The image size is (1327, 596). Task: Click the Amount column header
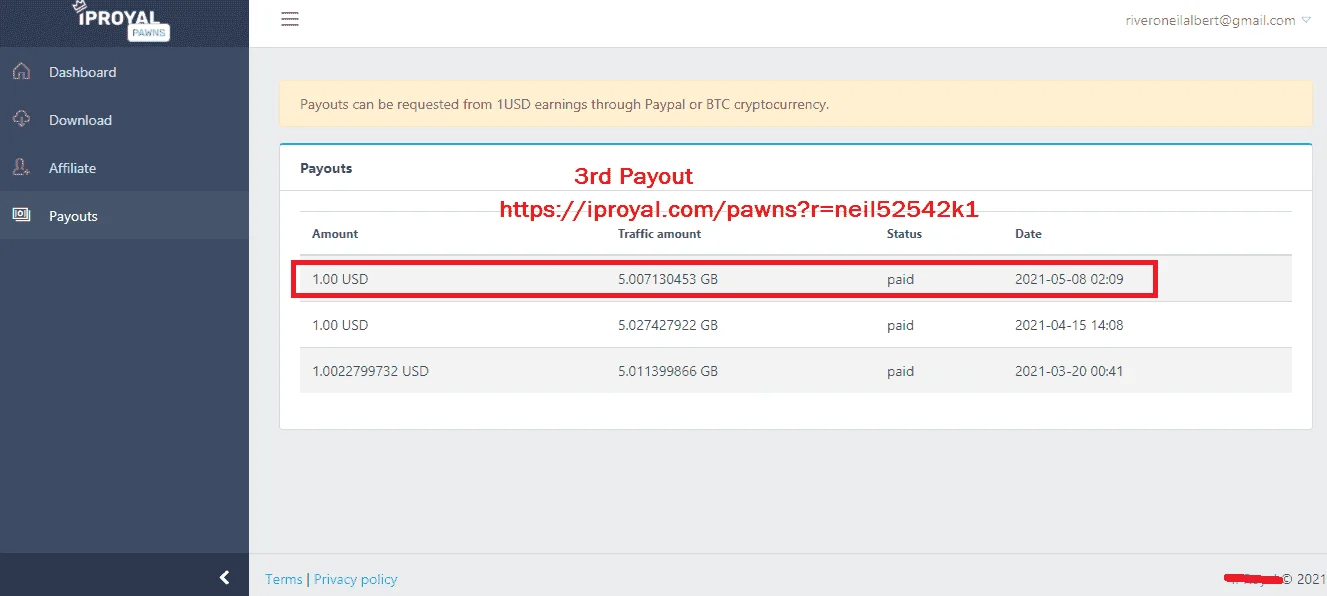pyautogui.click(x=335, y=233)
